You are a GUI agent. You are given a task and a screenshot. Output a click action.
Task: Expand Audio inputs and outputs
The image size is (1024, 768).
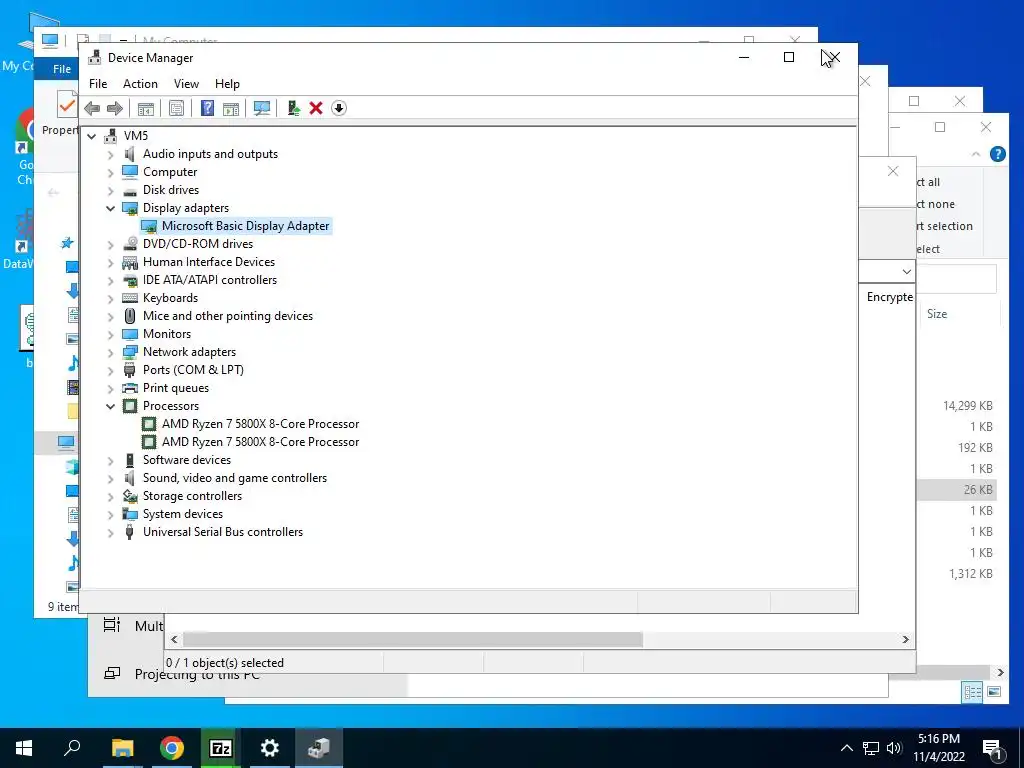coord(110,154)
